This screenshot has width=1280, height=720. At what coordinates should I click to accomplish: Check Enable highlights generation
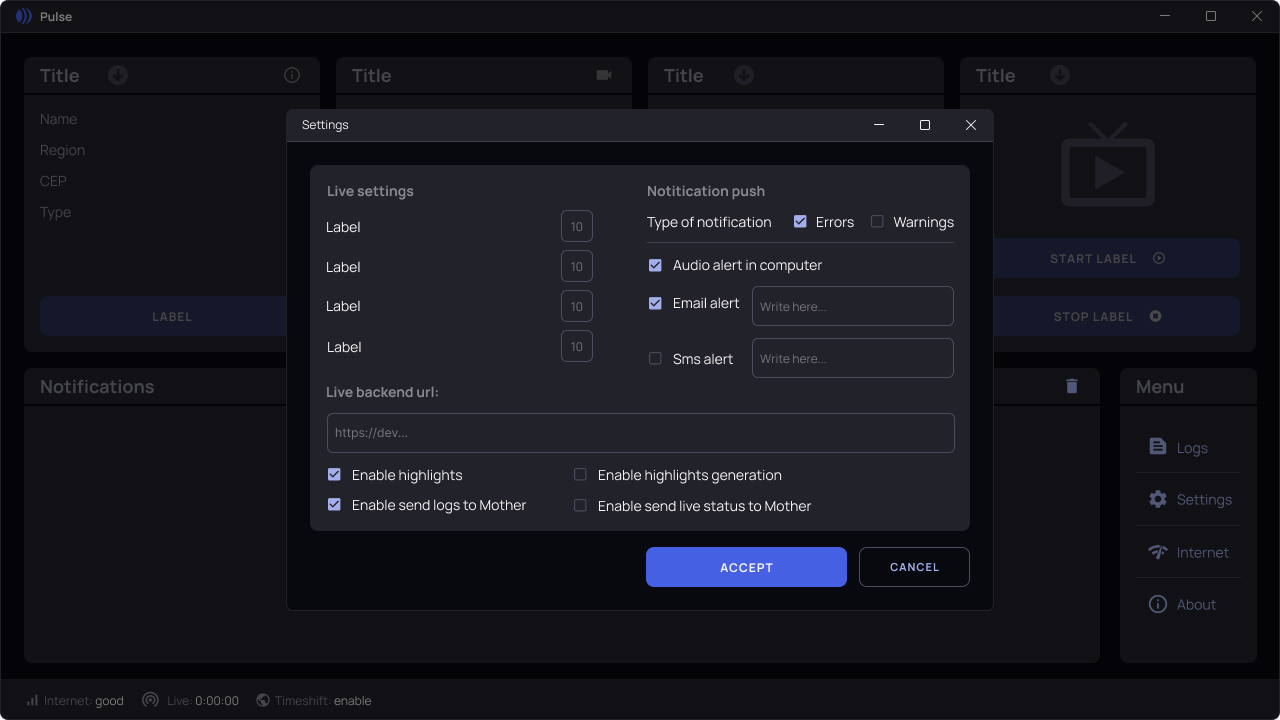[x=580, y=475]
